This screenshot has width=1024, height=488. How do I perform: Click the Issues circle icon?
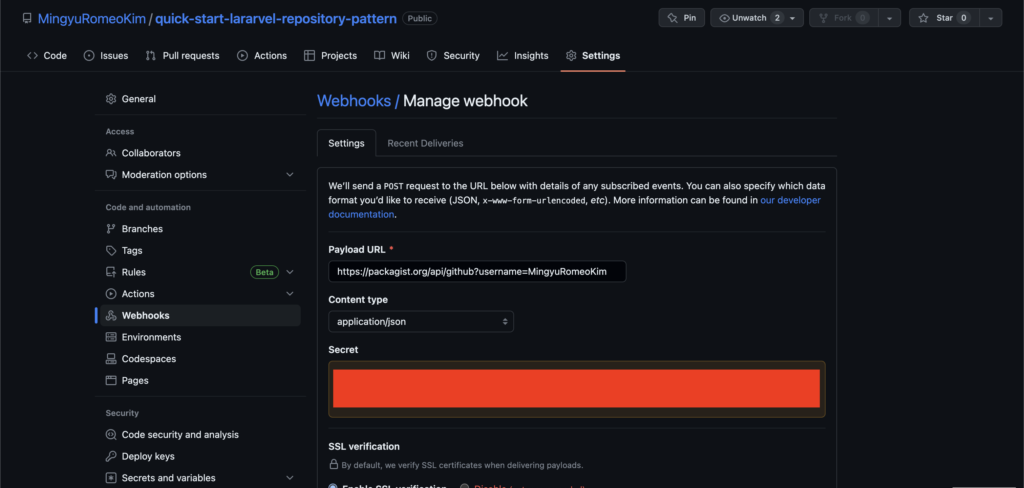[89, 56]
